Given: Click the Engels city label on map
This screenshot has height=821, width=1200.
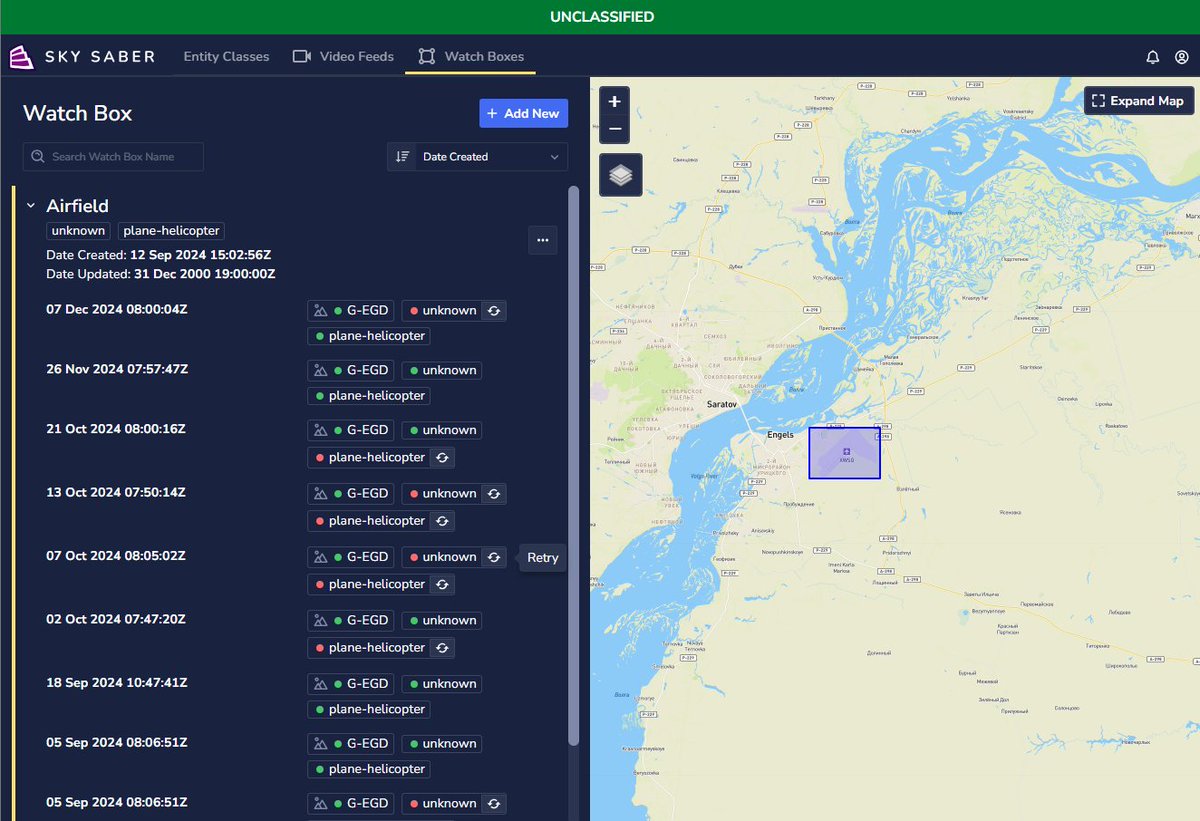Looking at the screenshot, I should 780,435.
